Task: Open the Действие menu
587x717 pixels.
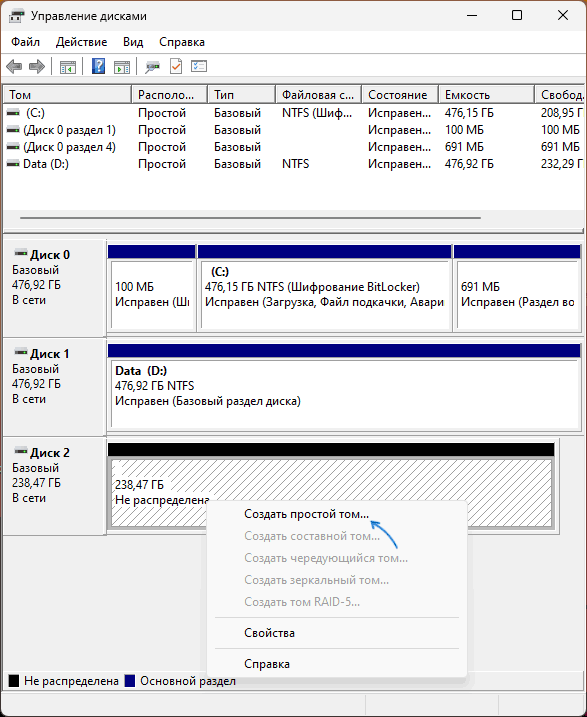Action: [x=81, y=42]
